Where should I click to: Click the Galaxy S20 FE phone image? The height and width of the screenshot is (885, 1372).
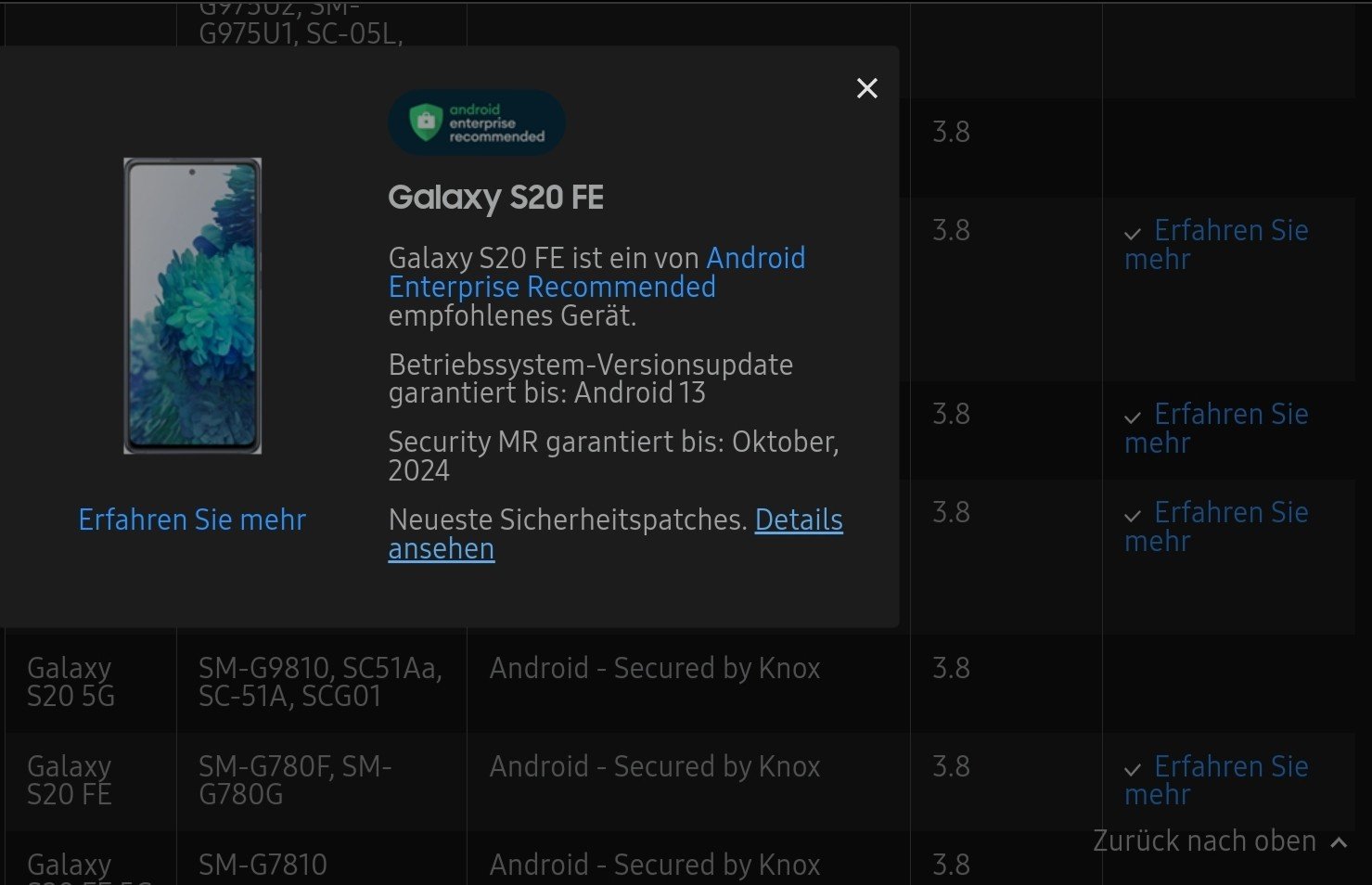tap(192, 305)
